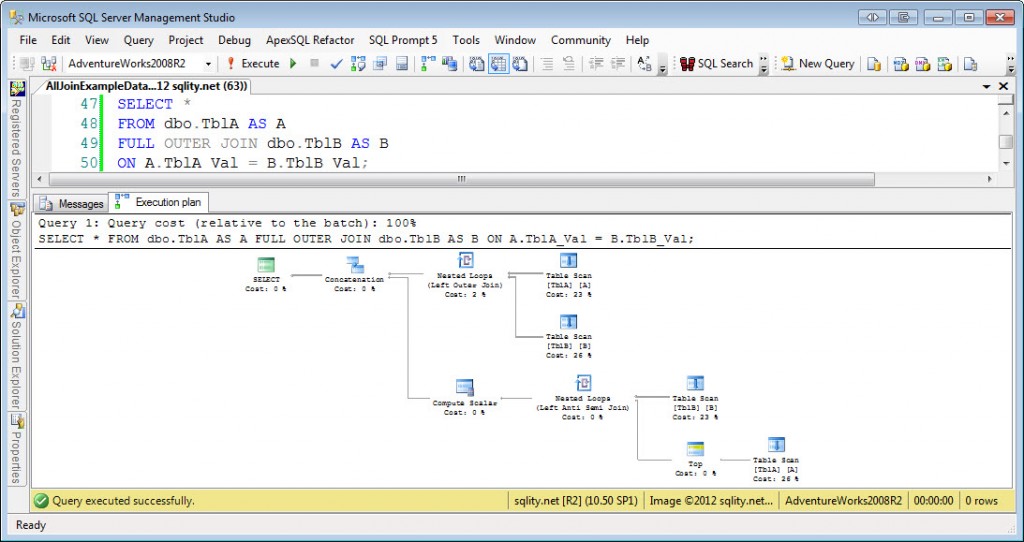
Task: Select the Top operator icon
Action: tap(694, 449)
